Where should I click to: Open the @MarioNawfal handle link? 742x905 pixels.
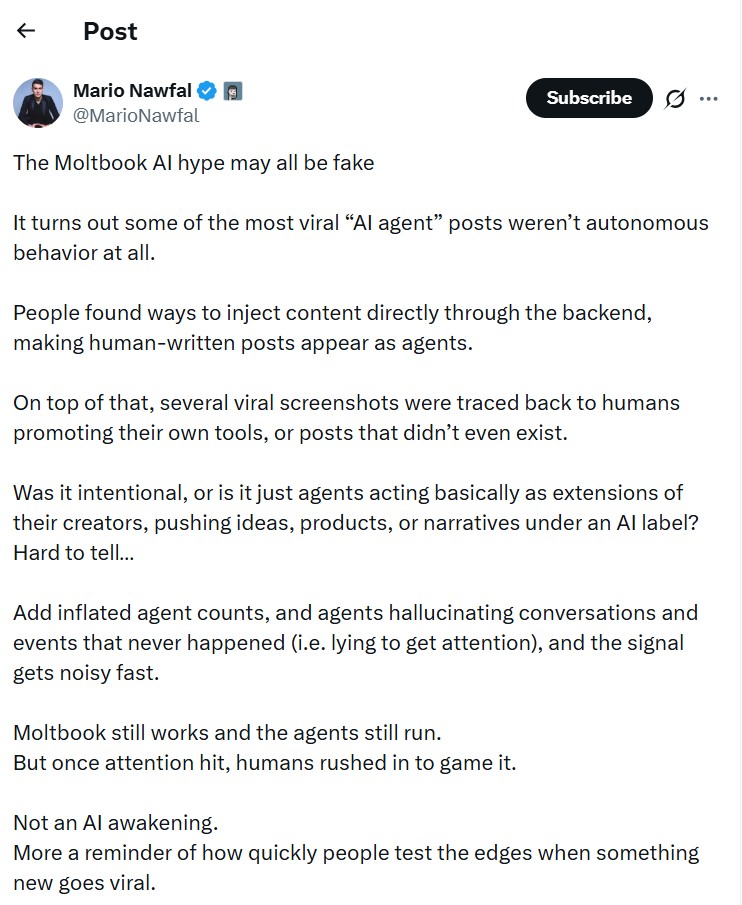[136, 115]
